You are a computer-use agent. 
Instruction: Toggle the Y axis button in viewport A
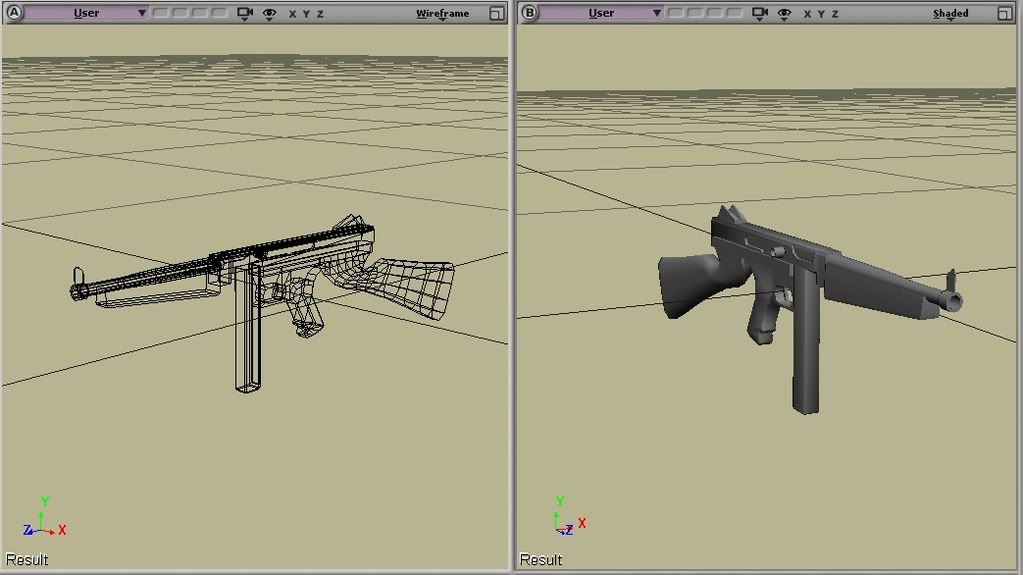(x=306, y=14)
